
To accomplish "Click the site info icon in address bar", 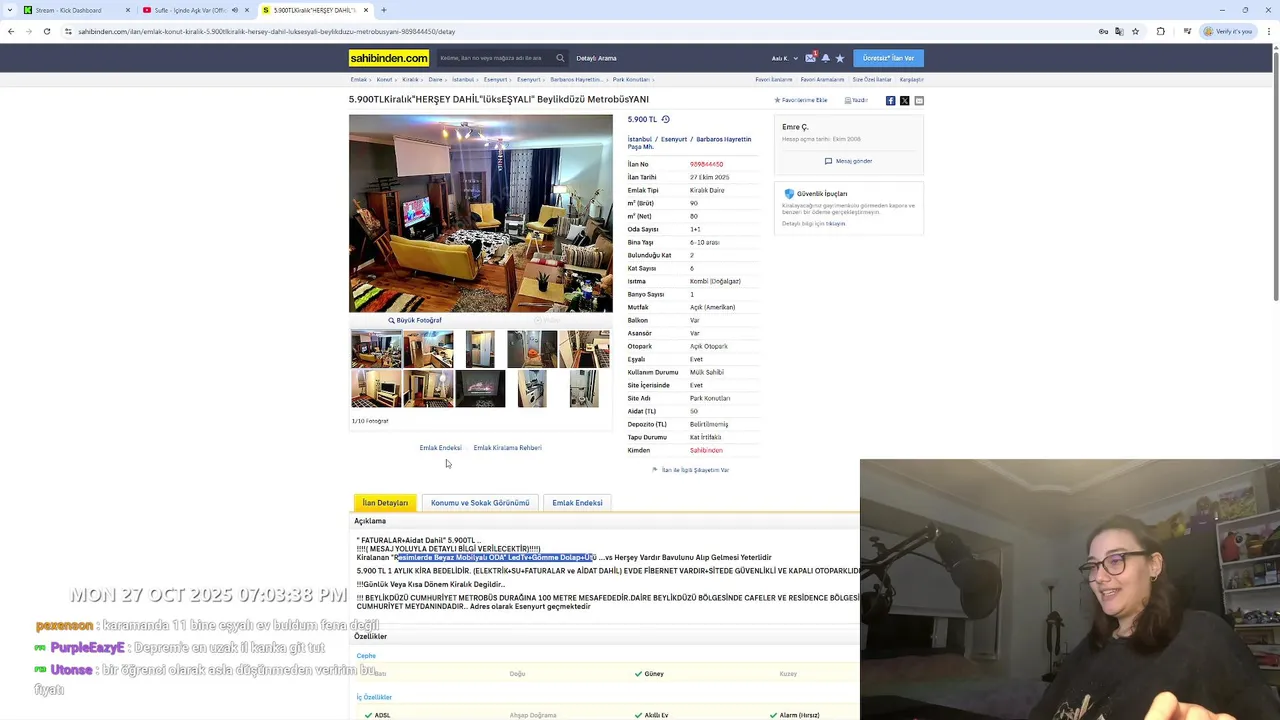I will point(68,31).
